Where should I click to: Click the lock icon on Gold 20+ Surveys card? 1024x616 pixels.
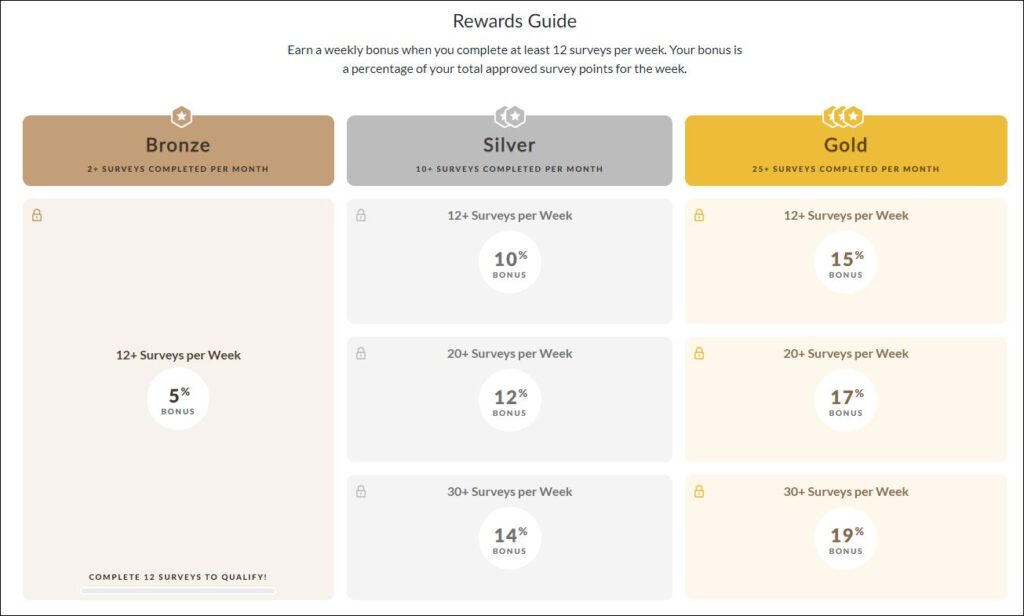tap(699, 353)
